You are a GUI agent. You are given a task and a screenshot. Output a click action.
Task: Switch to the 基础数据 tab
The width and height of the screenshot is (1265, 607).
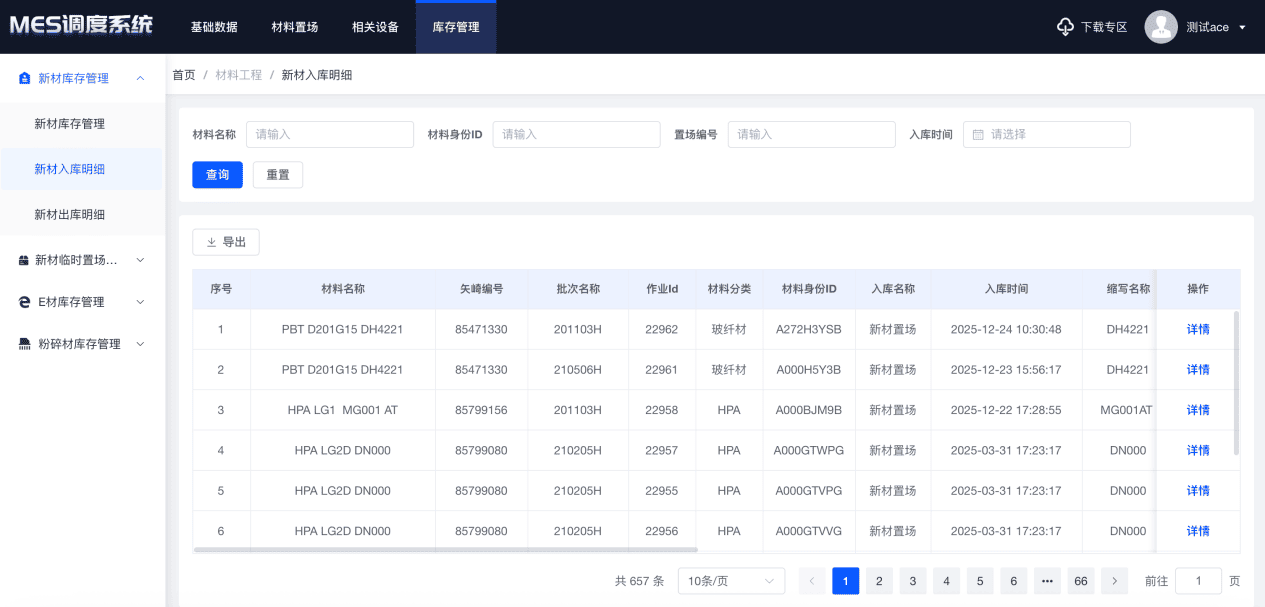coord(214,27)
